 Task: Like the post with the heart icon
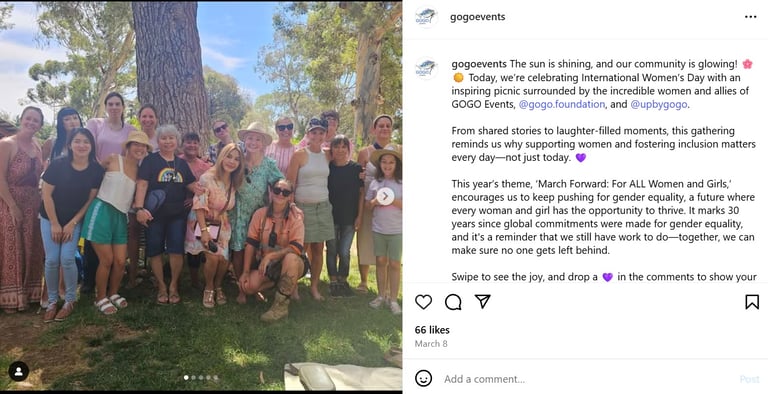pyautogui.click(x=423, y=302)
